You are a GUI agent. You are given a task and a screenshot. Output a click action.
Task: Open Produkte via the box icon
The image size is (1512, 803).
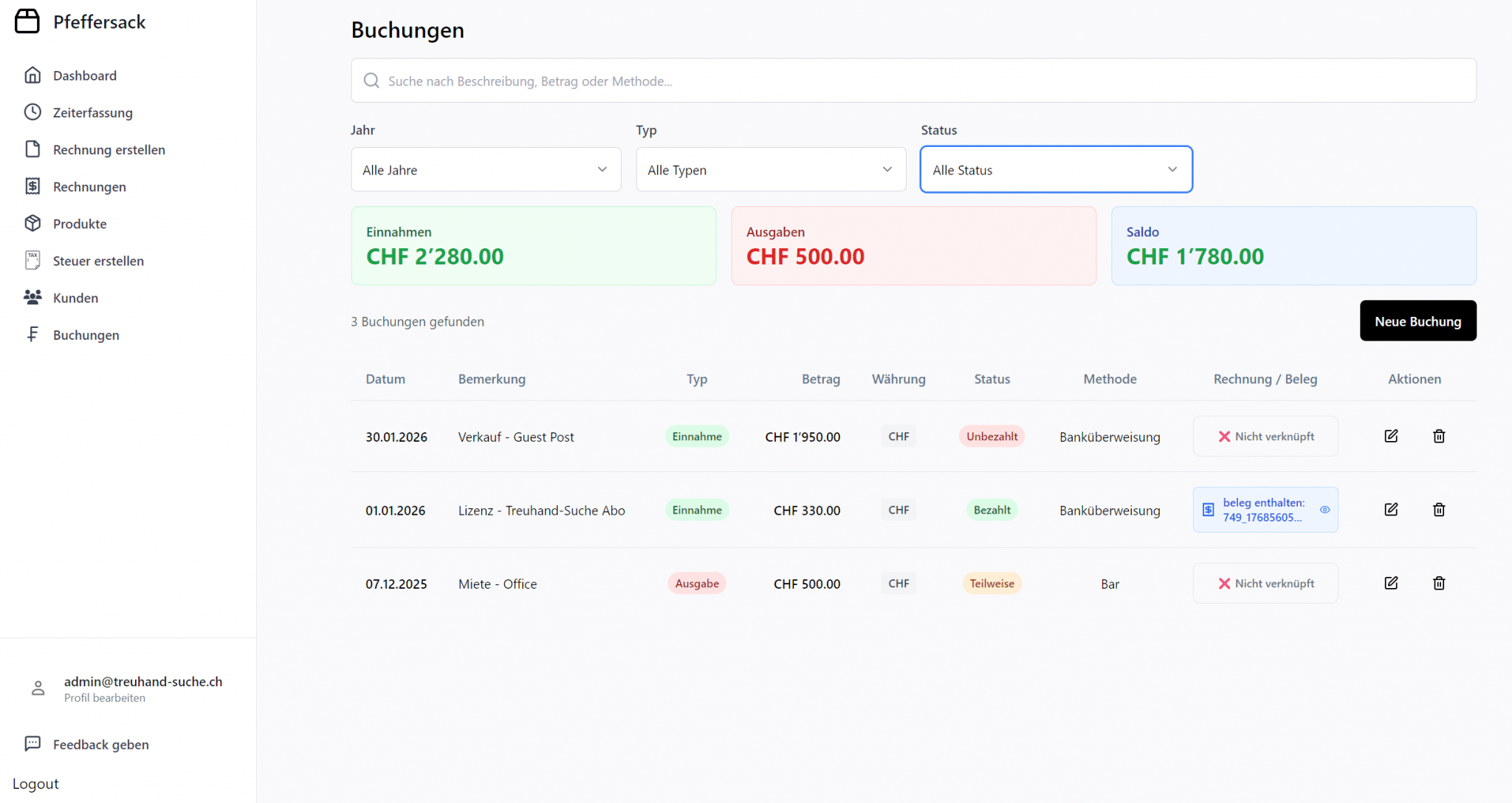tap(32, 223)
